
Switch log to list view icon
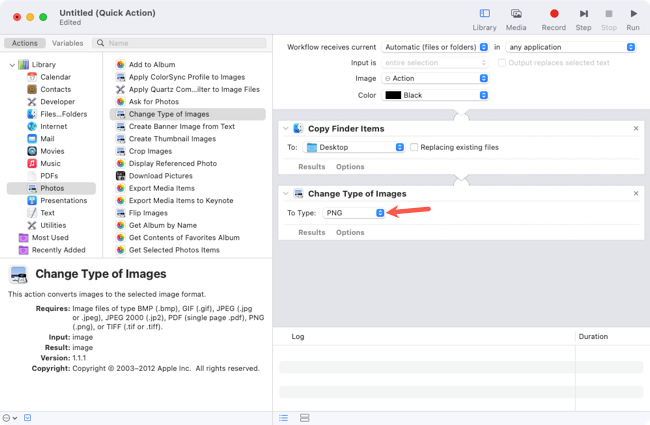coord(284,418)
